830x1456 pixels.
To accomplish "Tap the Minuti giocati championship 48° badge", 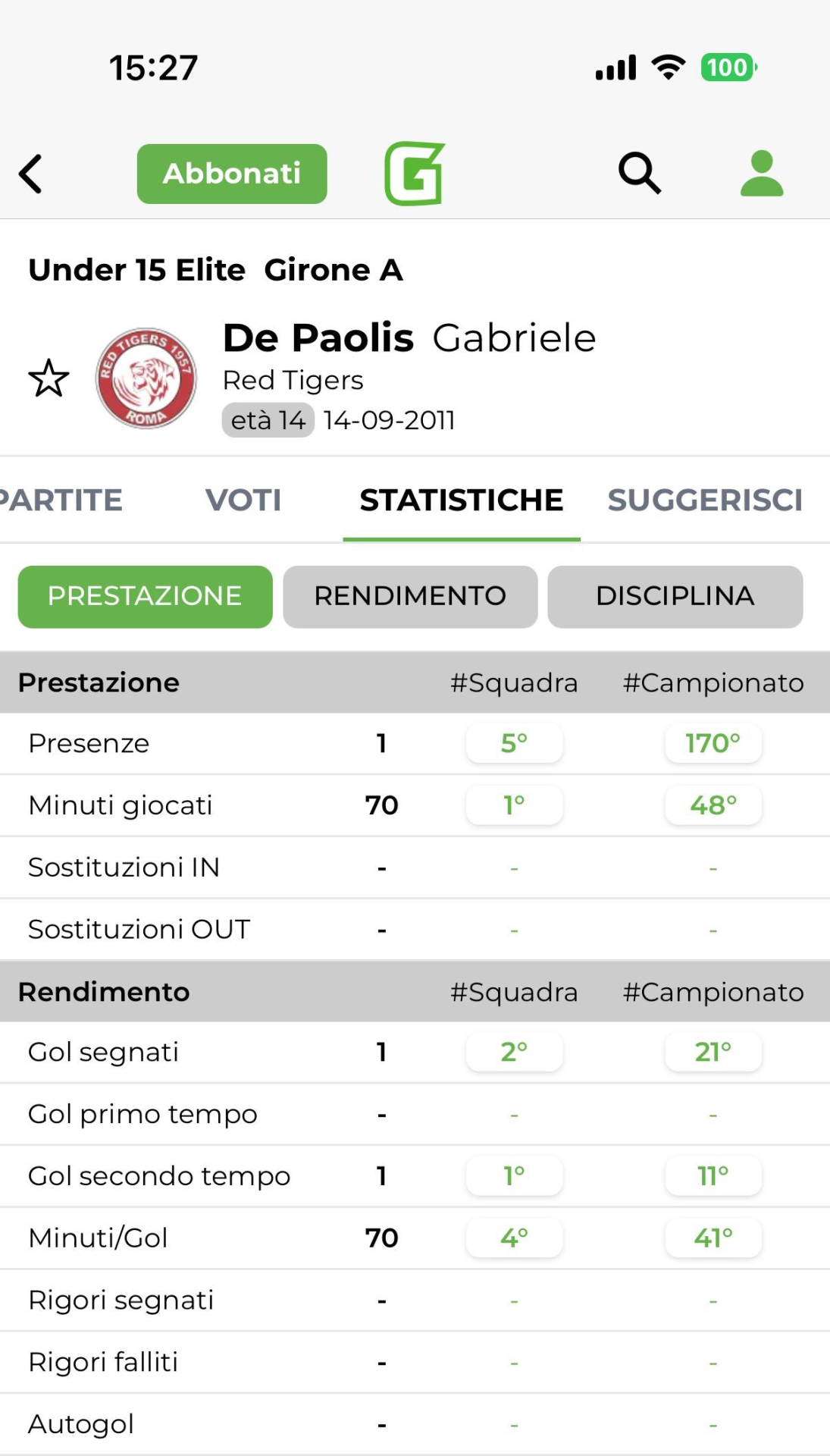I will pos(713,805).
